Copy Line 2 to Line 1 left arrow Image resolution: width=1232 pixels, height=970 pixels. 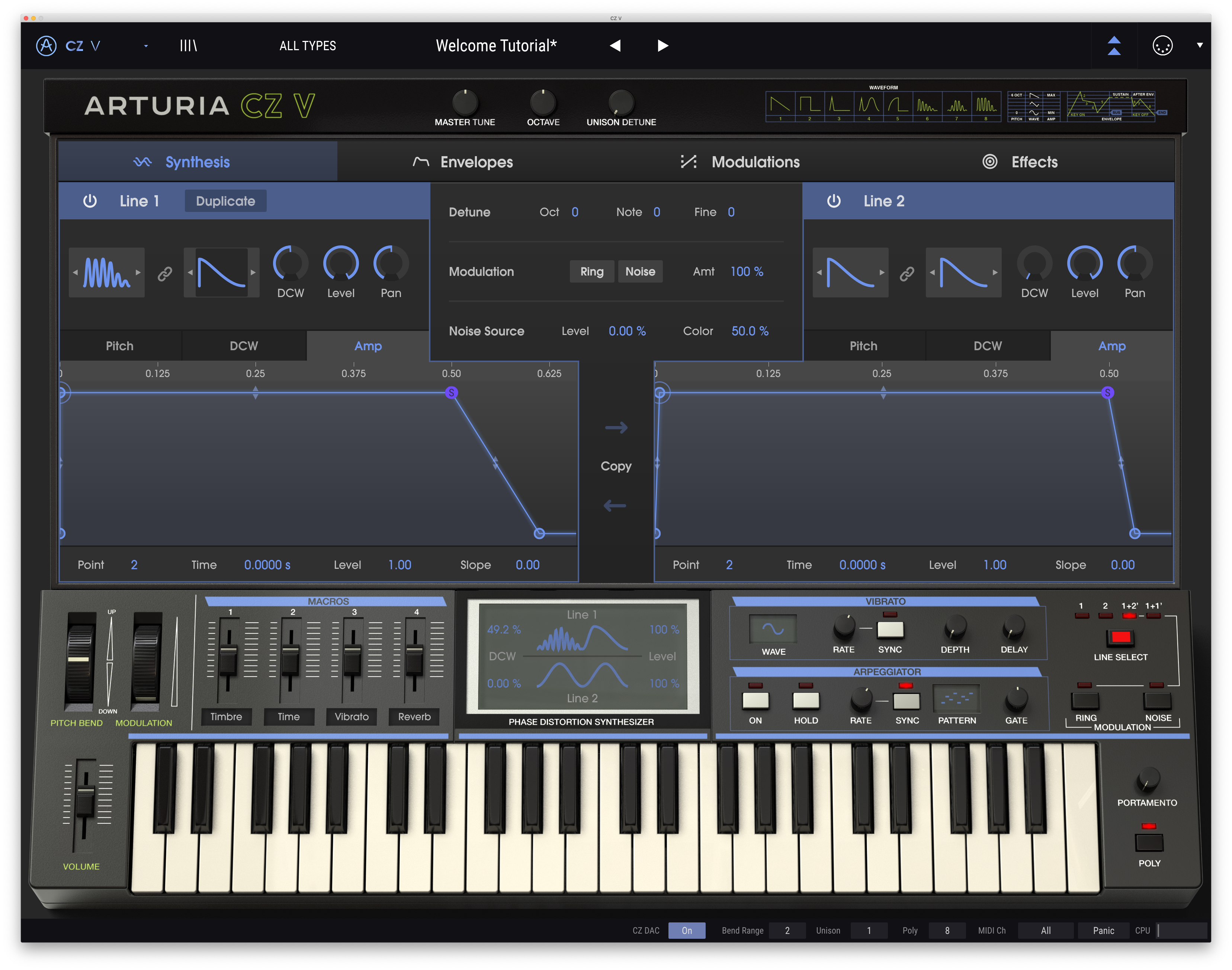pos(615,505)
